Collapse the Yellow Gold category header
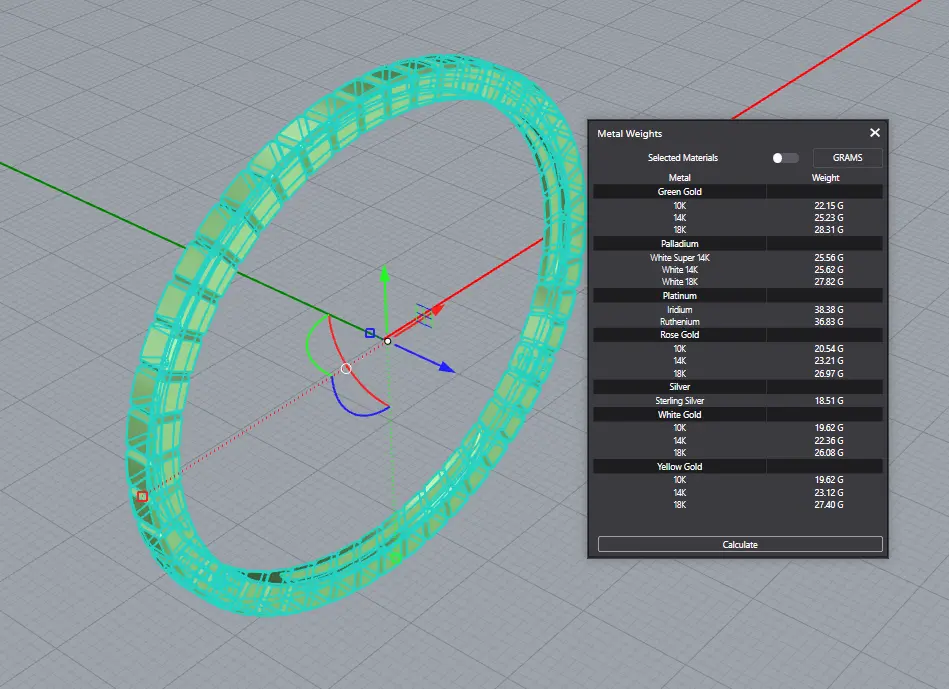Image resolution: width=949 pixels, height=689 pixels. click(679, 466)
